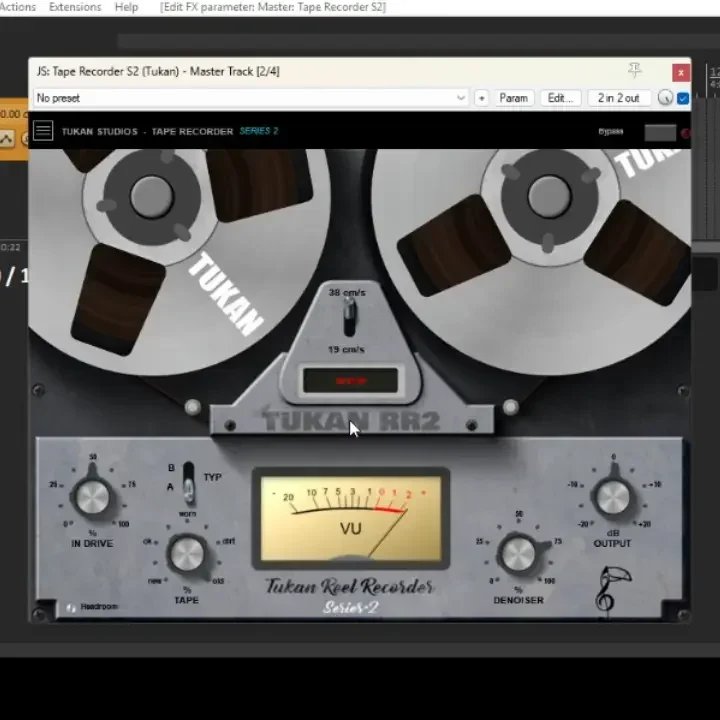Flip the 38/19 cm/s speed switch

[x=349, y=317]
